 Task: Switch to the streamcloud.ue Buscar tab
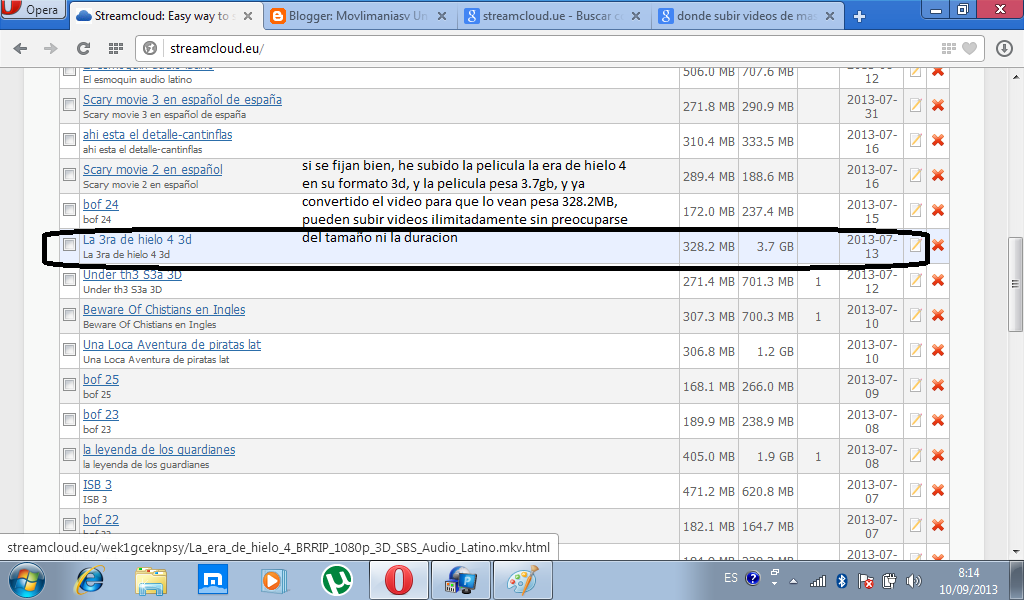(x=552, y=16)
